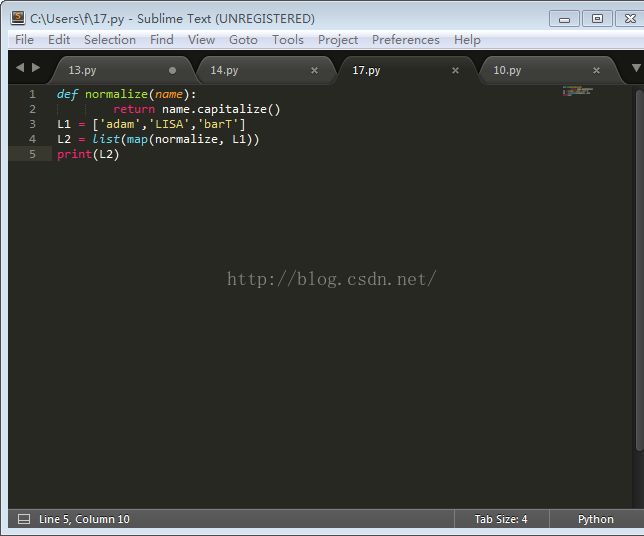Close the 14.py tab

pyautogui.click(x=314, y=71)
